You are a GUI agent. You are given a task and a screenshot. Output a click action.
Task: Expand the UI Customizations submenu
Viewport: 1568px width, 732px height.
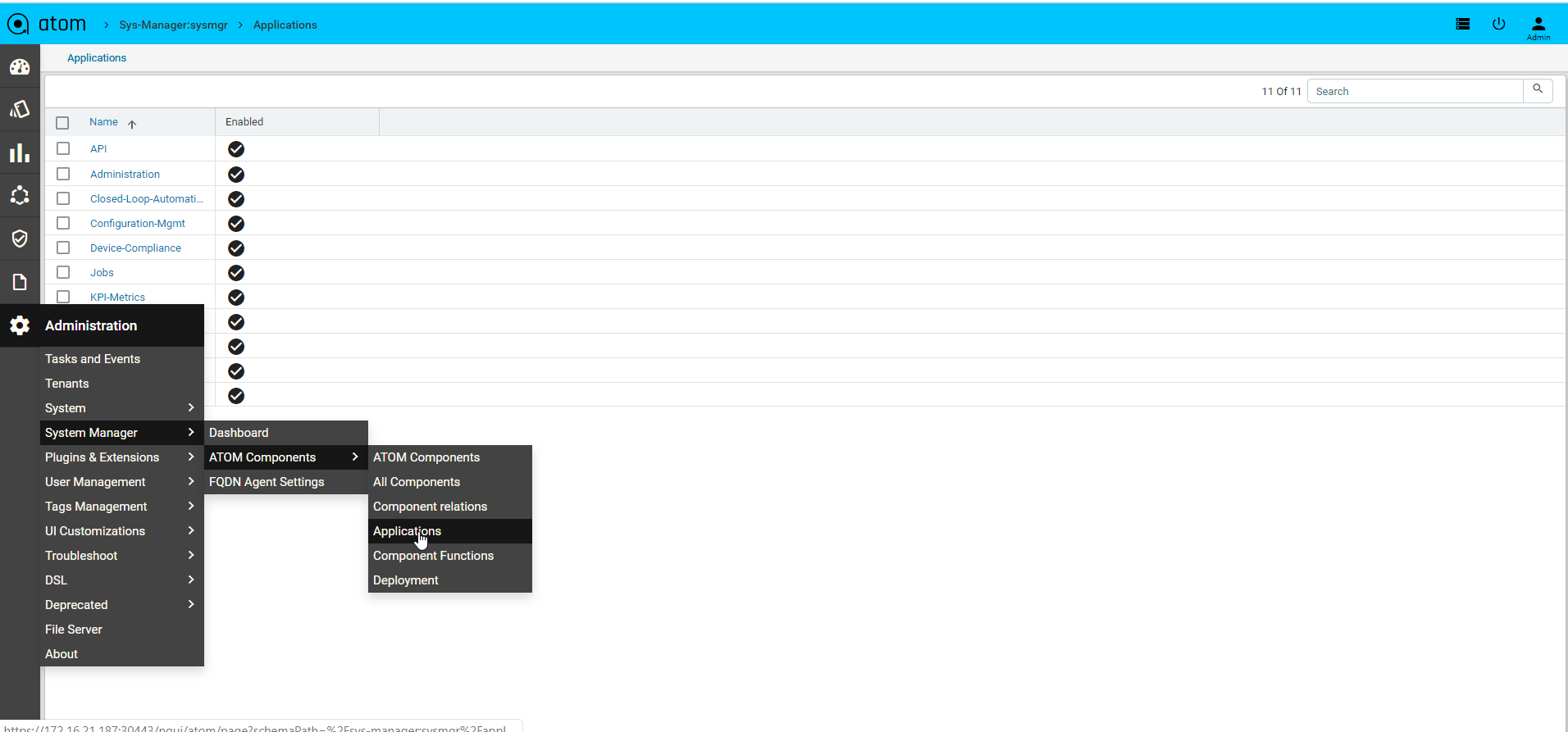pyautogui.click(x=121, y=531)
